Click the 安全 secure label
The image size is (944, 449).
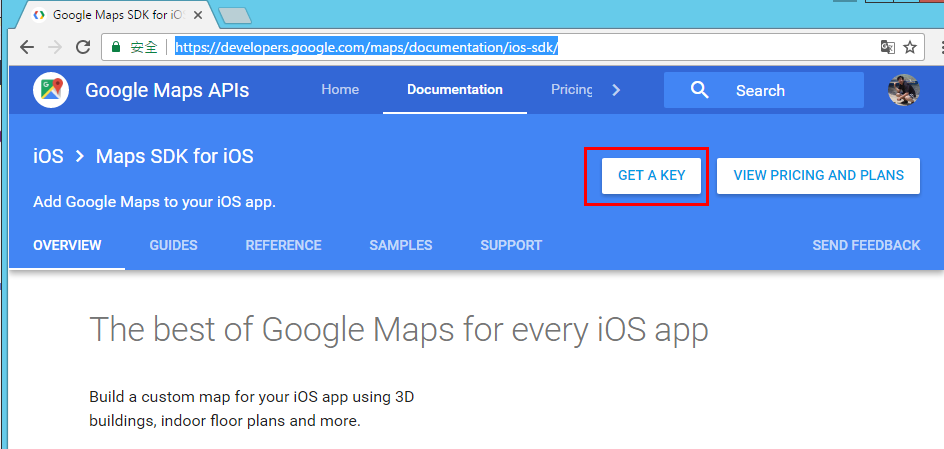coord(144,47)
